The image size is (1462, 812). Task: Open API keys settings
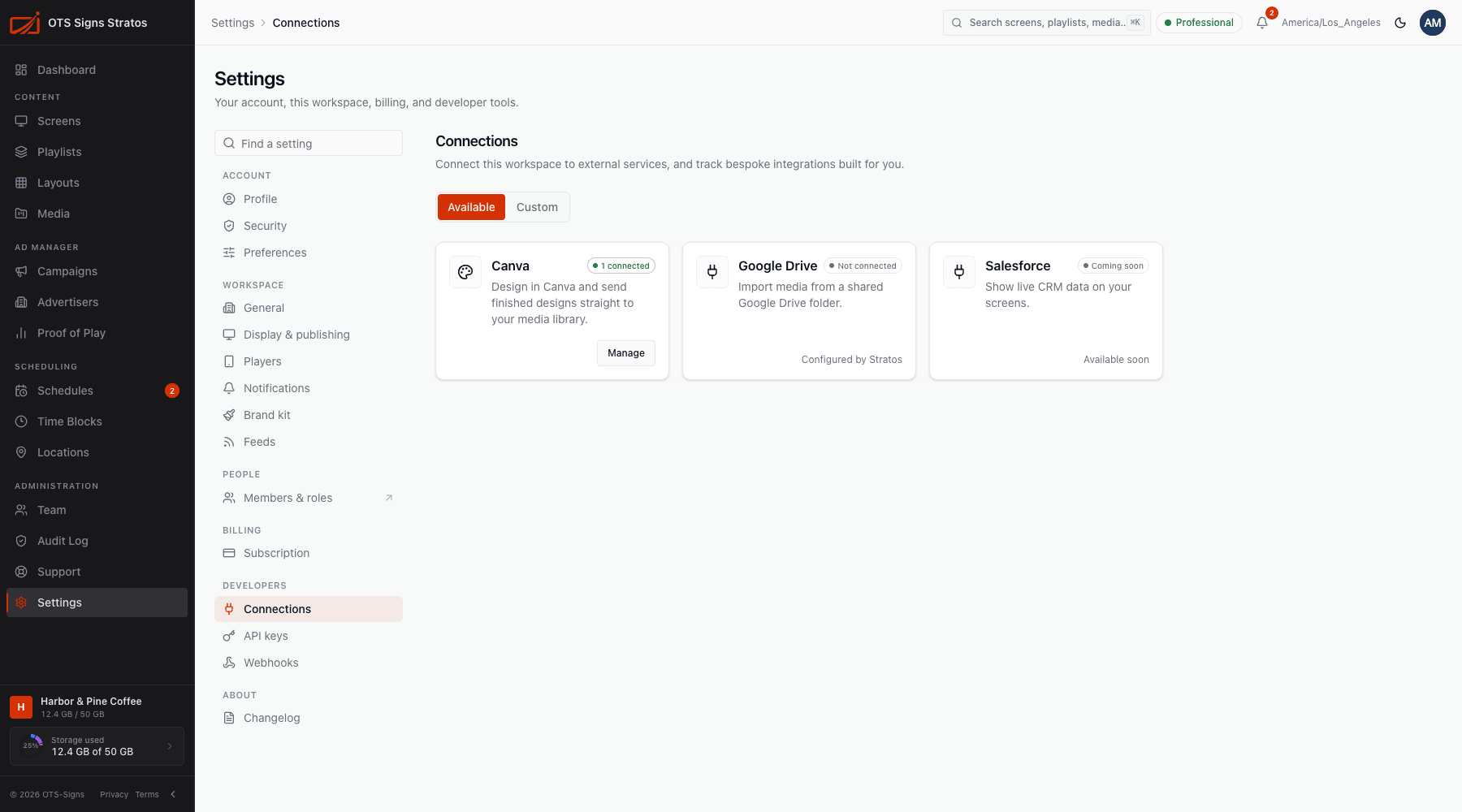pyautogui.click(x=309, y=636)
